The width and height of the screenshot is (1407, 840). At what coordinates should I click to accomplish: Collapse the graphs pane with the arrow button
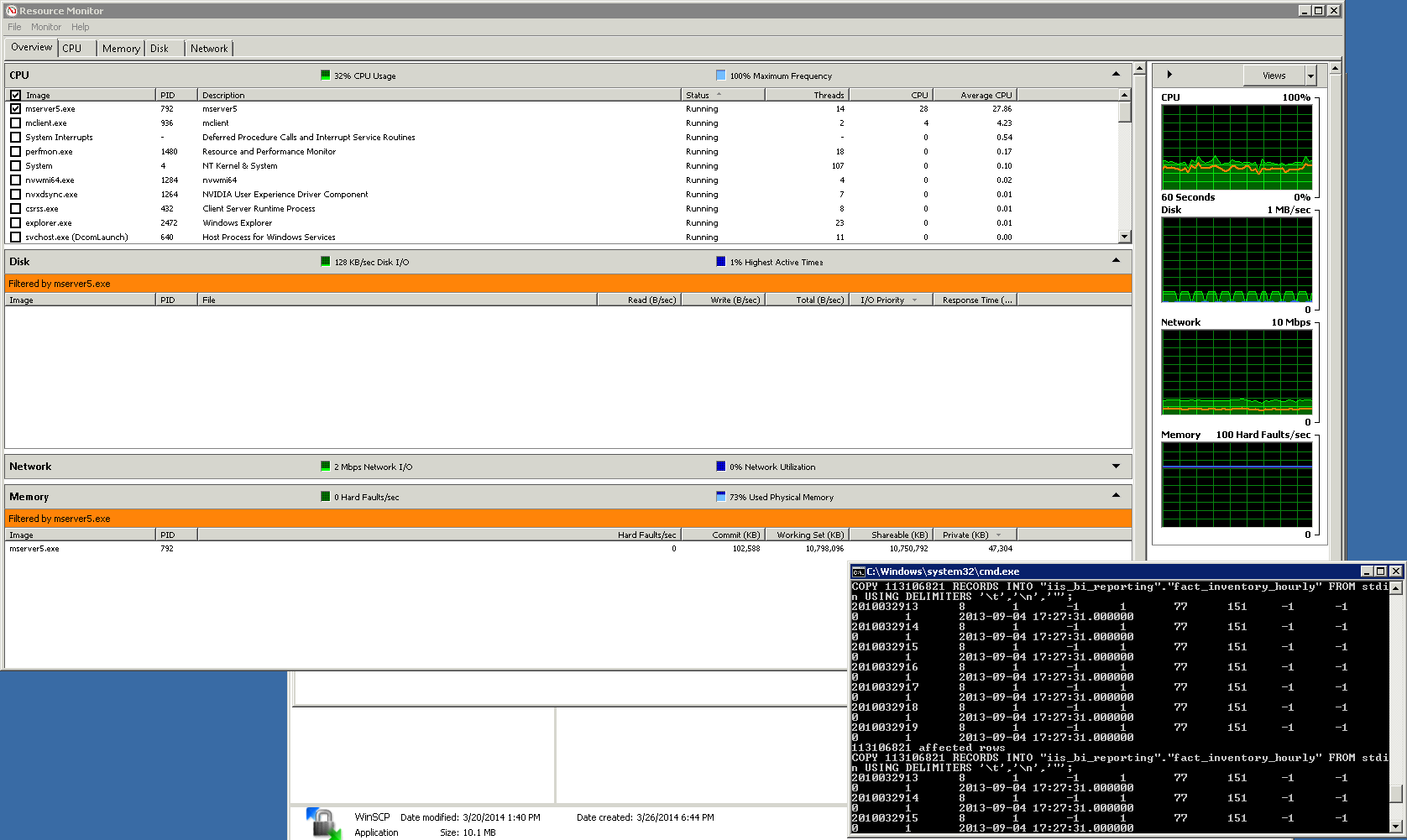pyautogui.click(x=1169, y=75)
